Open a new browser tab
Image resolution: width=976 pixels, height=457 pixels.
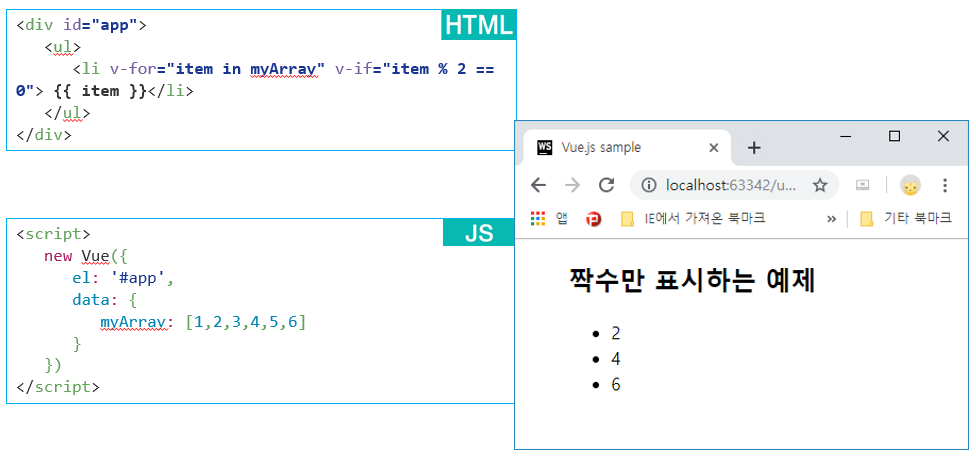[x=754, y=148]
